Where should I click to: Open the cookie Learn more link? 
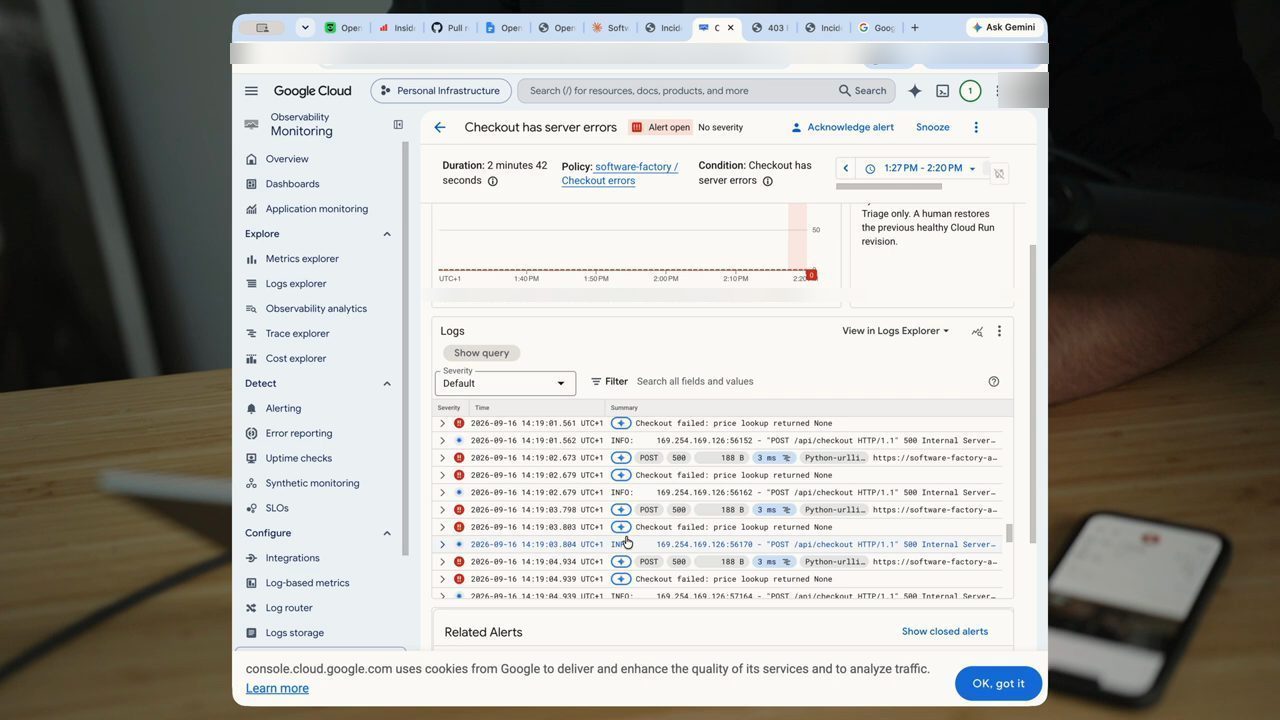click(x=277, y=688)
